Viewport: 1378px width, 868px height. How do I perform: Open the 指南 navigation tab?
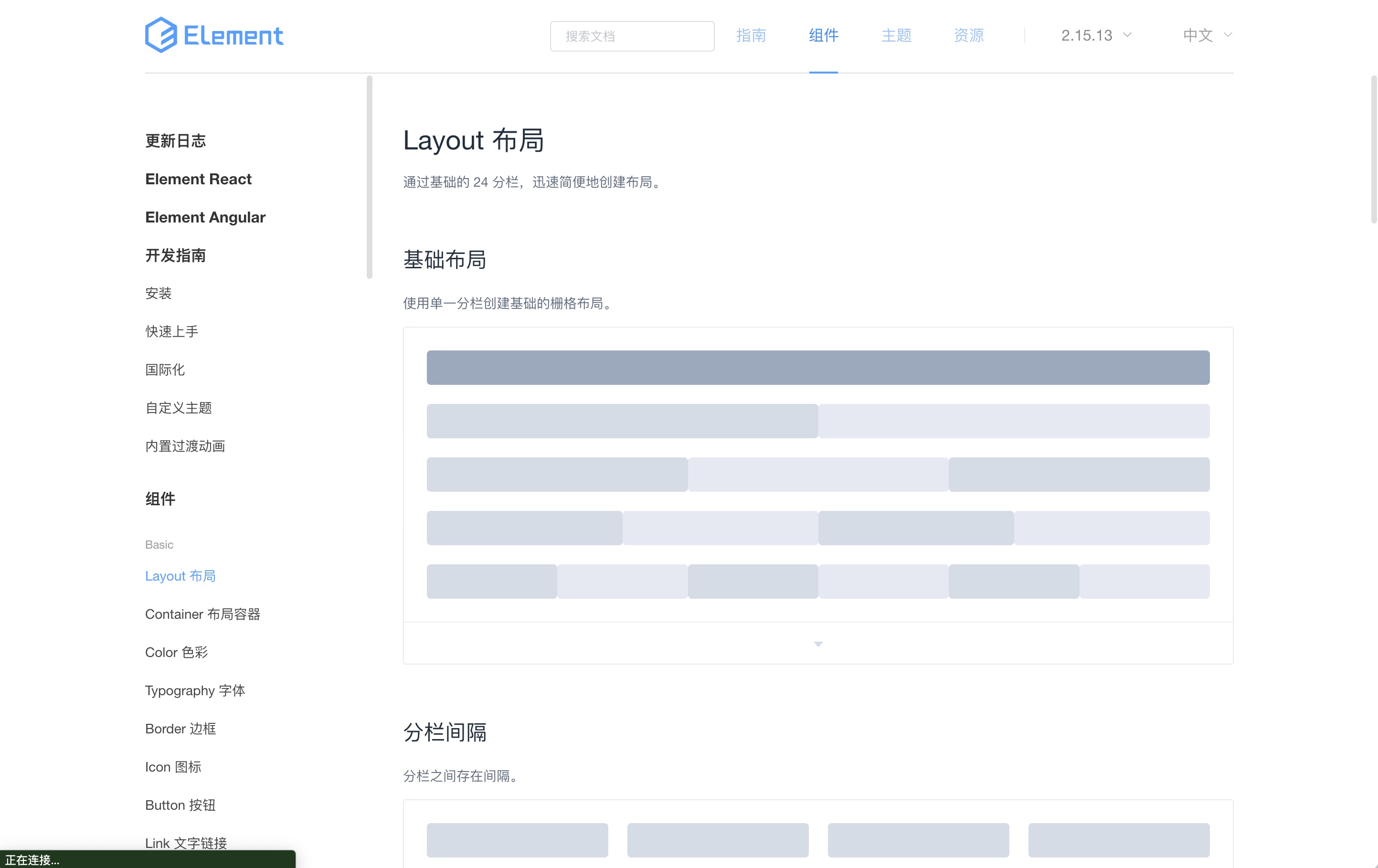751,35
